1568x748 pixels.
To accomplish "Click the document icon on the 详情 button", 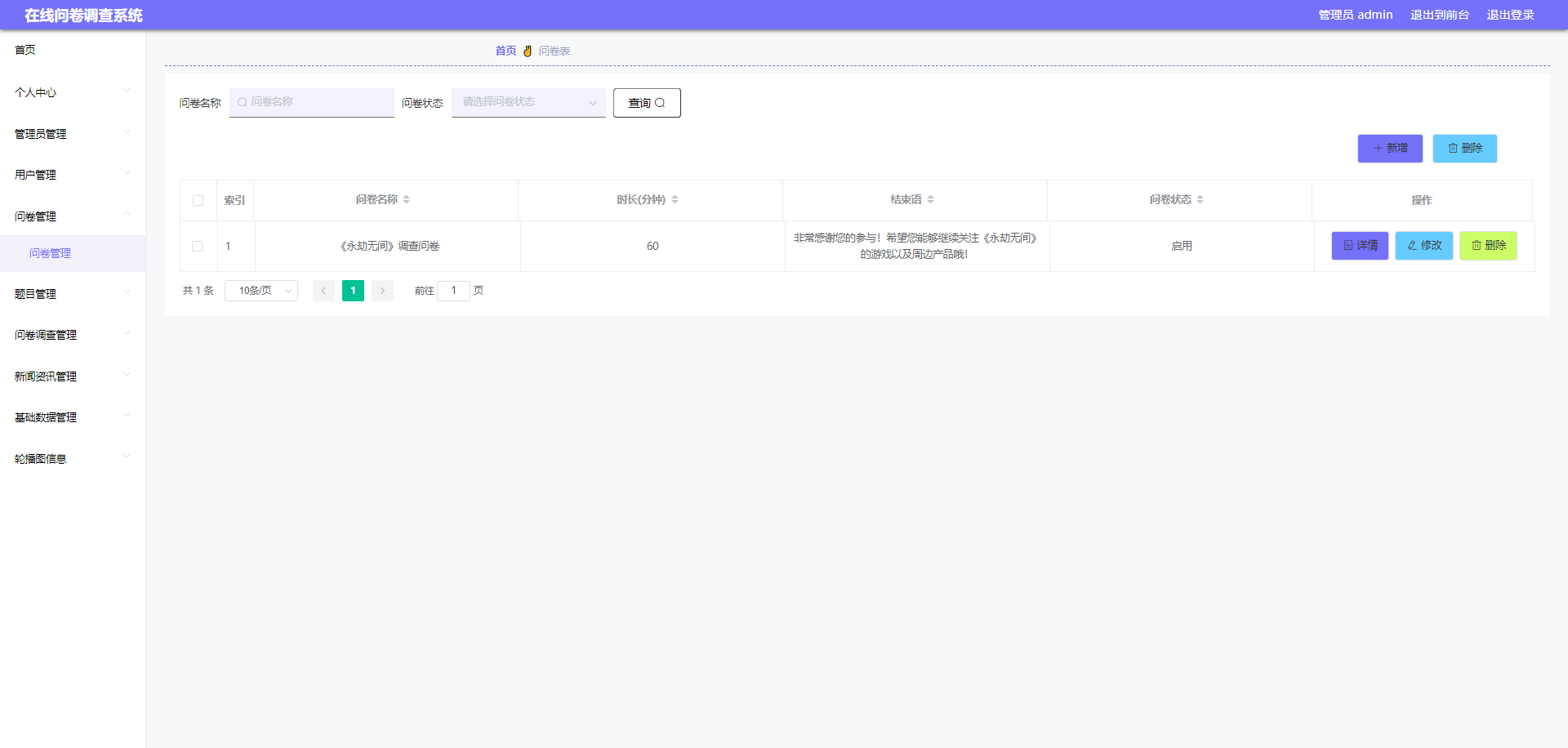I will [x=1347, y=245].
